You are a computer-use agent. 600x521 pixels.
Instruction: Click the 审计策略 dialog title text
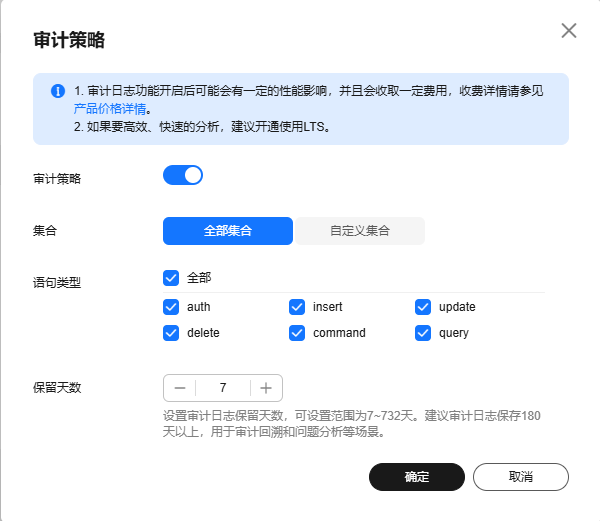tap(69, 40)
